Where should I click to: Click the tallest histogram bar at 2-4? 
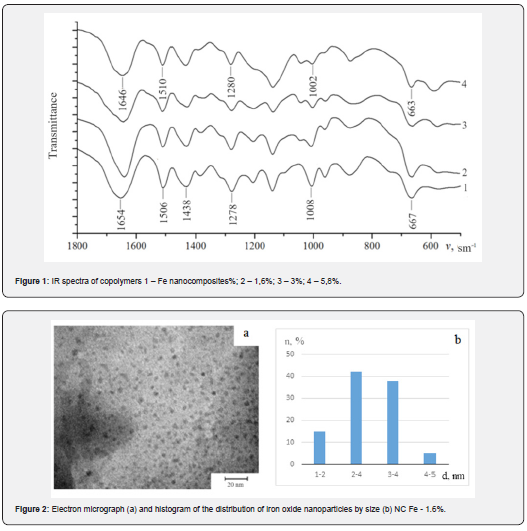pyautogui.click(x=356, y=418)
